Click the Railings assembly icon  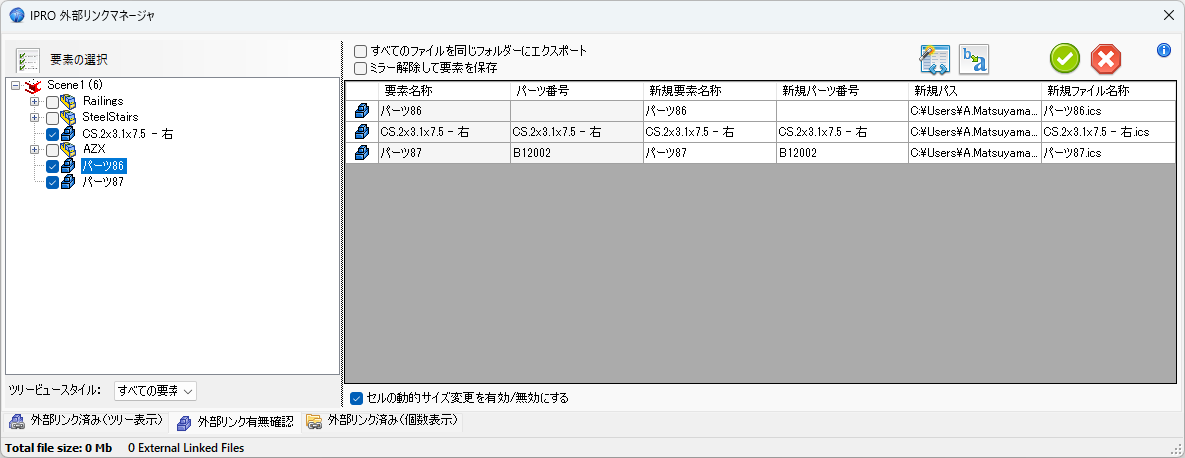pos(69,101)
